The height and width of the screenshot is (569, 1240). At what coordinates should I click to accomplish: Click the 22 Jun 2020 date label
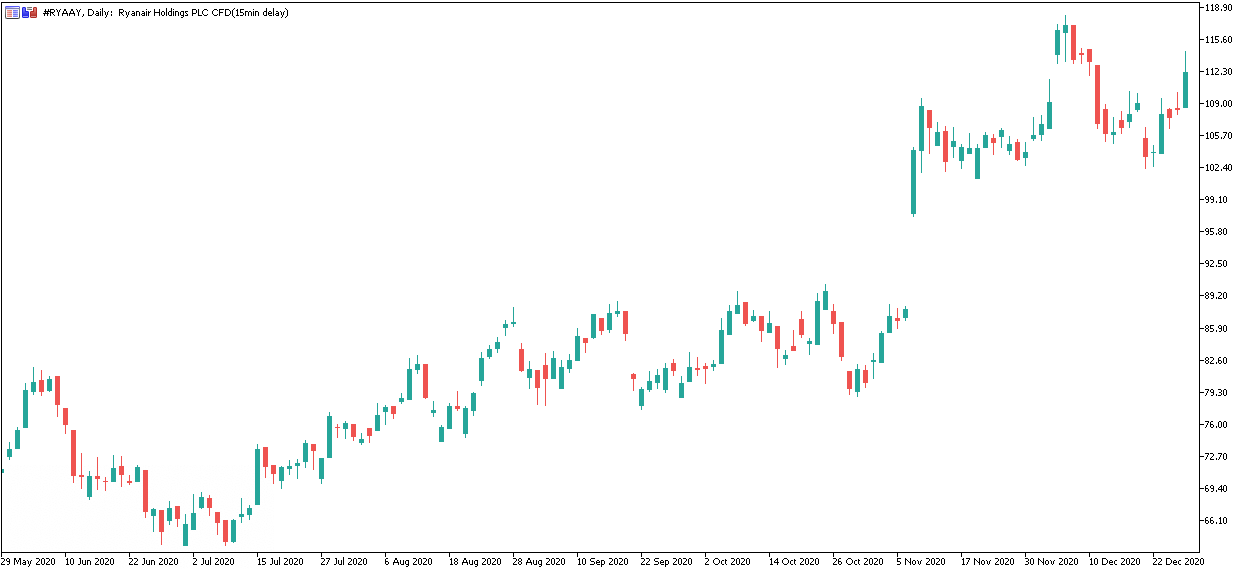coord(156,561)
